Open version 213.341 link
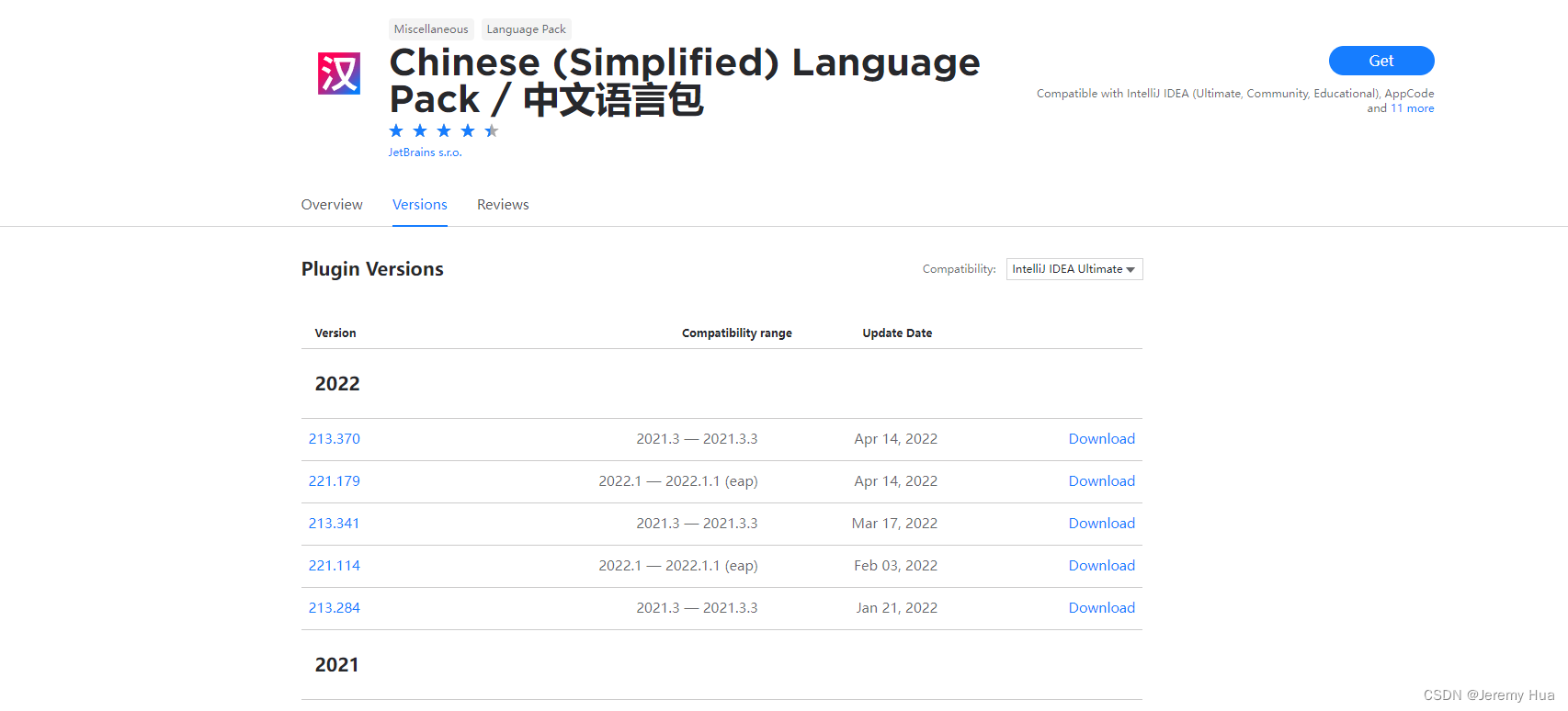Image resolution: width=1568 pixels, height=711 pixels. point(335,524)
